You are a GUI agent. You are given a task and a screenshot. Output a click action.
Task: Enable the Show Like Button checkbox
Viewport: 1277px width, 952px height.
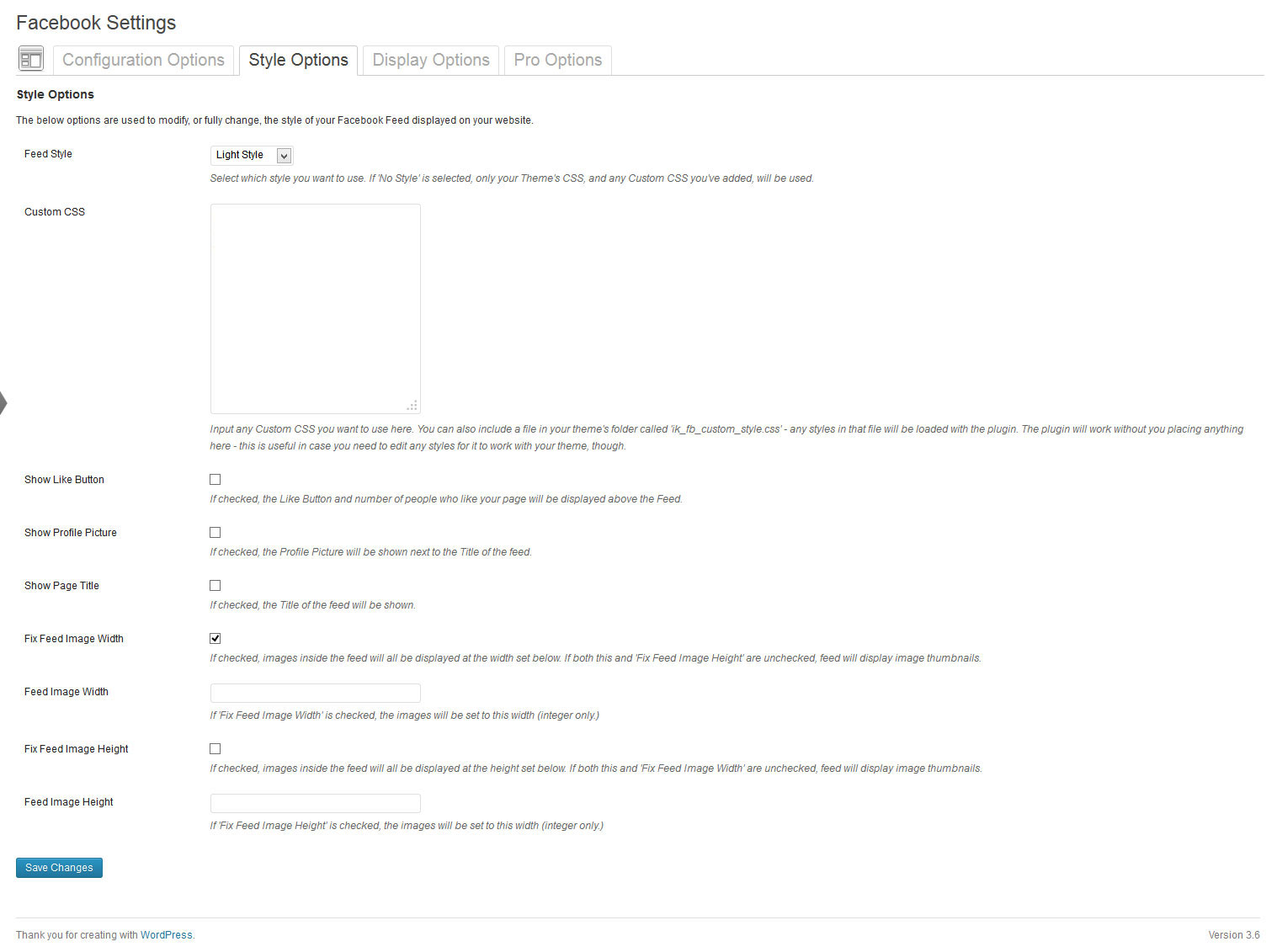(215, 480)
